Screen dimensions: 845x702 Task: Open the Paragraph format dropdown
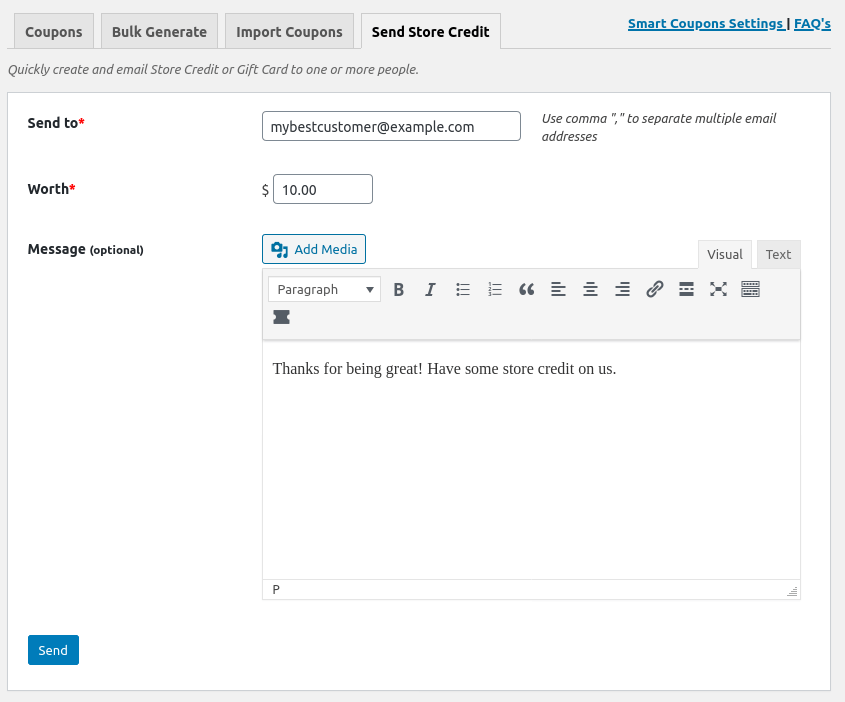coord(324,290)
